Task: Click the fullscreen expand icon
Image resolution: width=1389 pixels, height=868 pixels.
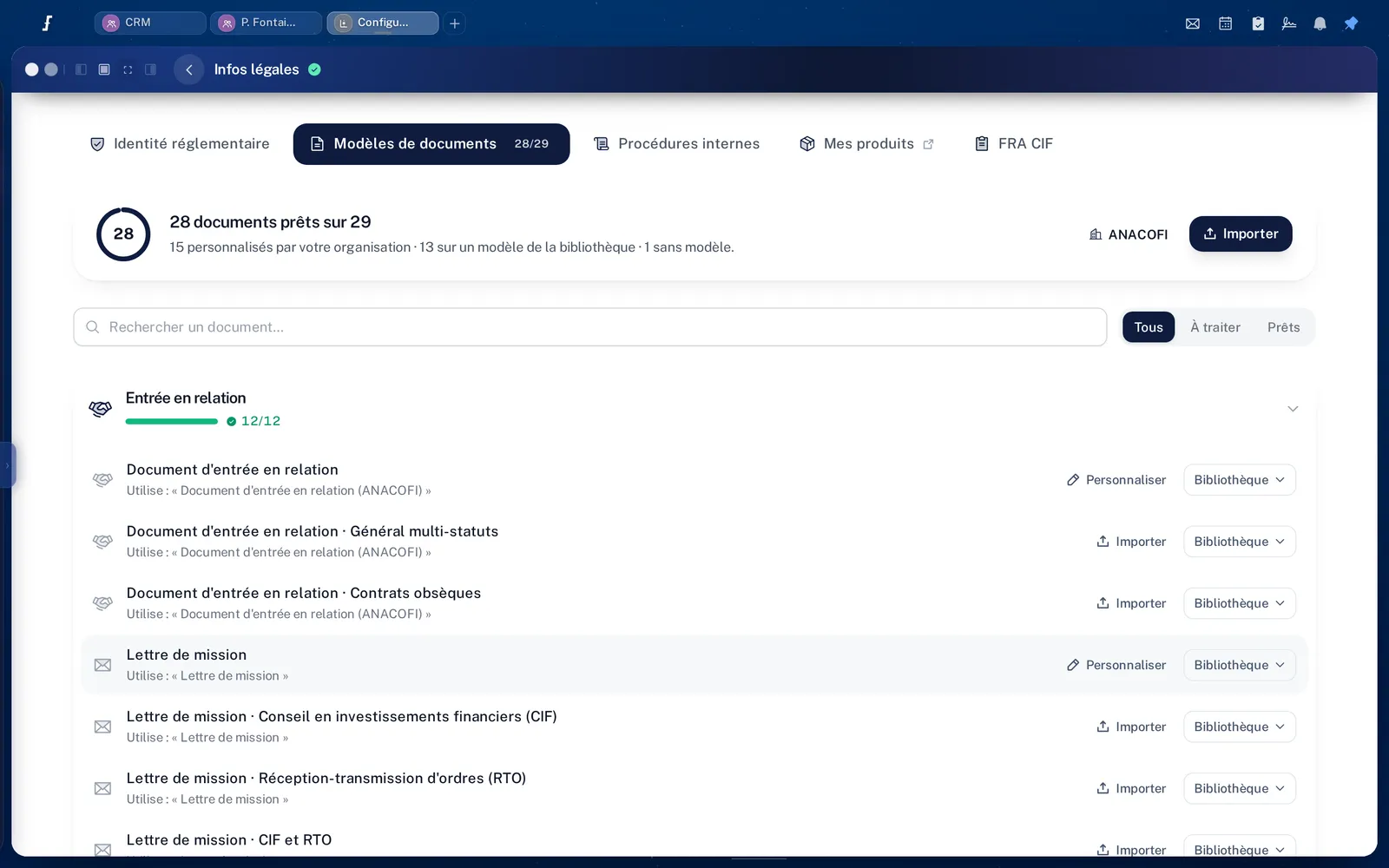Action: [x=128, y=69]
